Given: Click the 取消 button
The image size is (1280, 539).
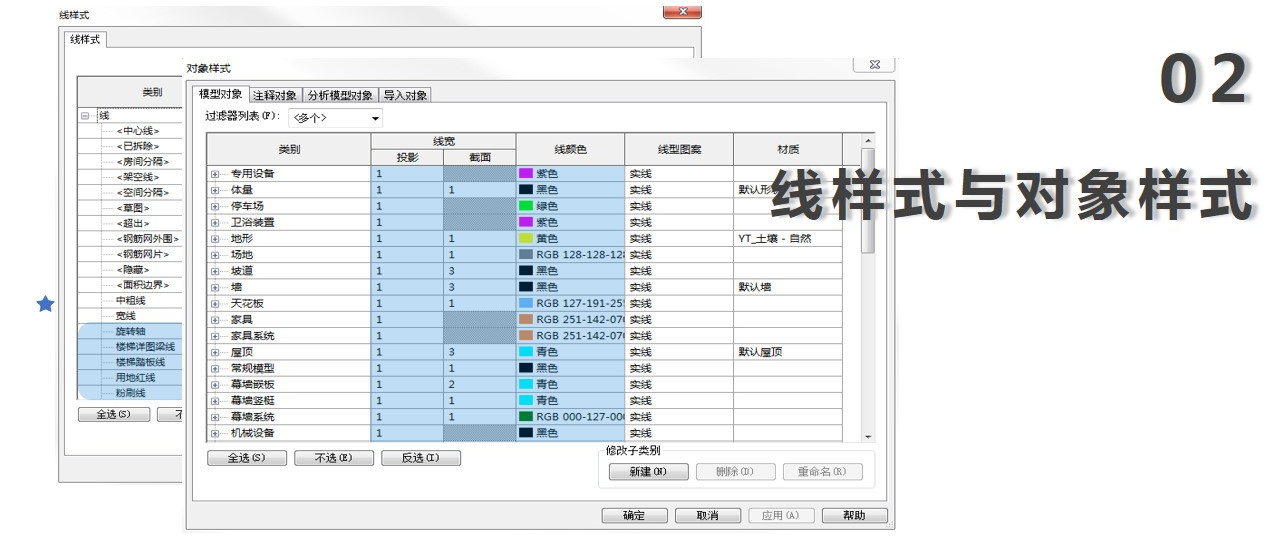Looking at the screenshot, I should pos(707,516).
